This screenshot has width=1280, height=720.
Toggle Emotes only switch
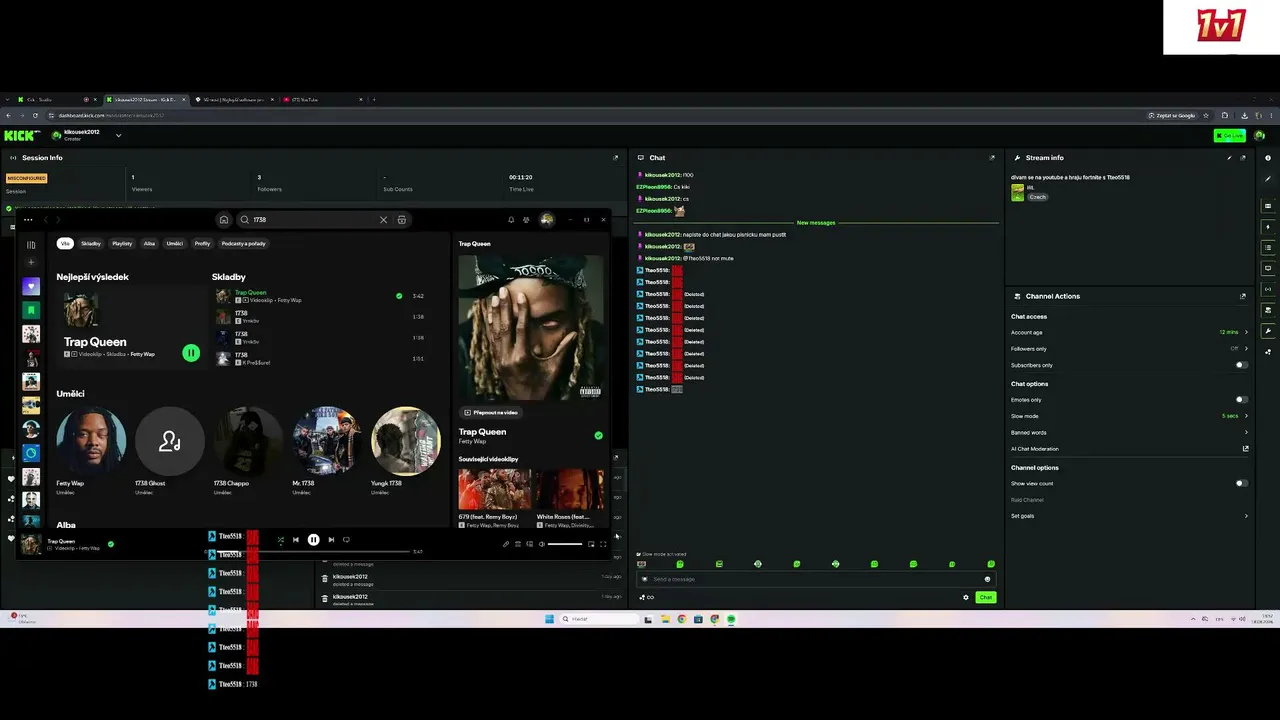[x=1241, y=400]
